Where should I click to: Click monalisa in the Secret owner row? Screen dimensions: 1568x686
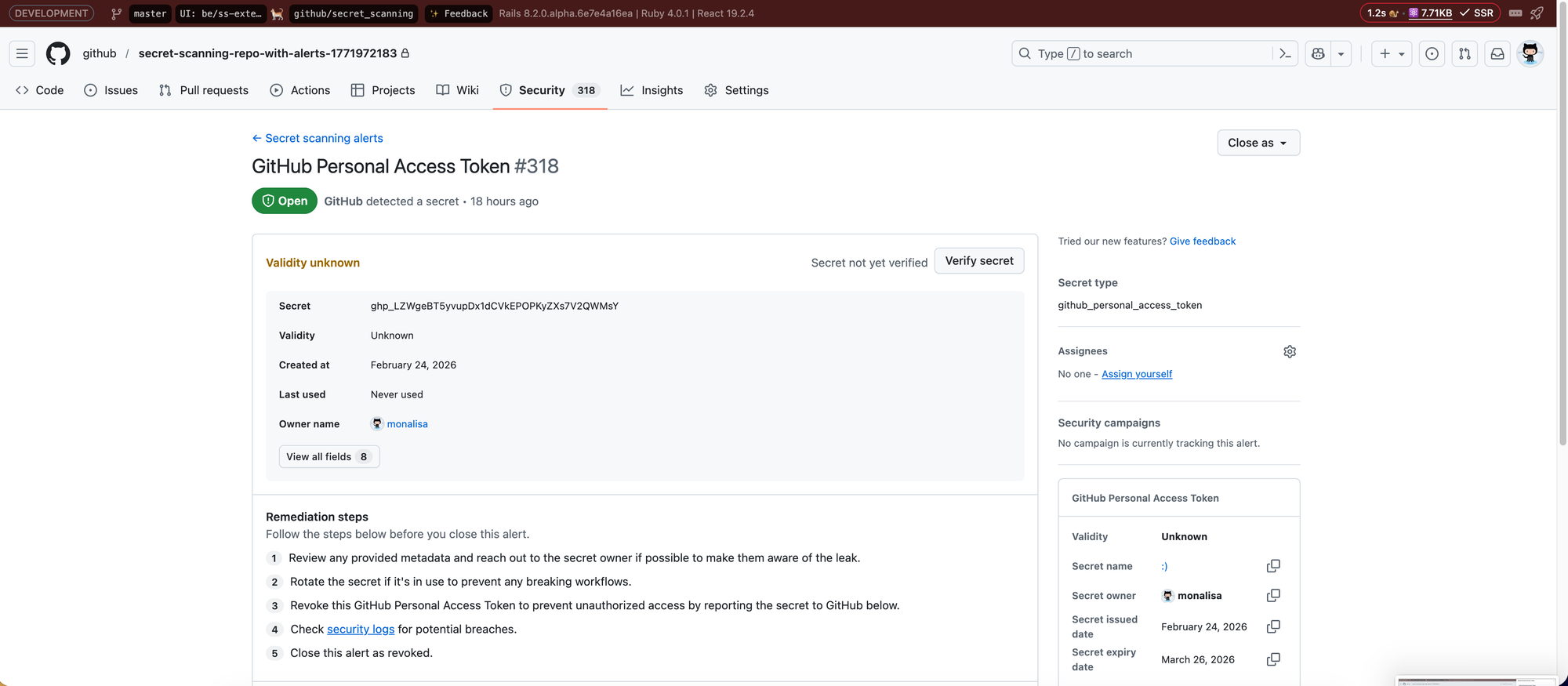coord(1200,596)
